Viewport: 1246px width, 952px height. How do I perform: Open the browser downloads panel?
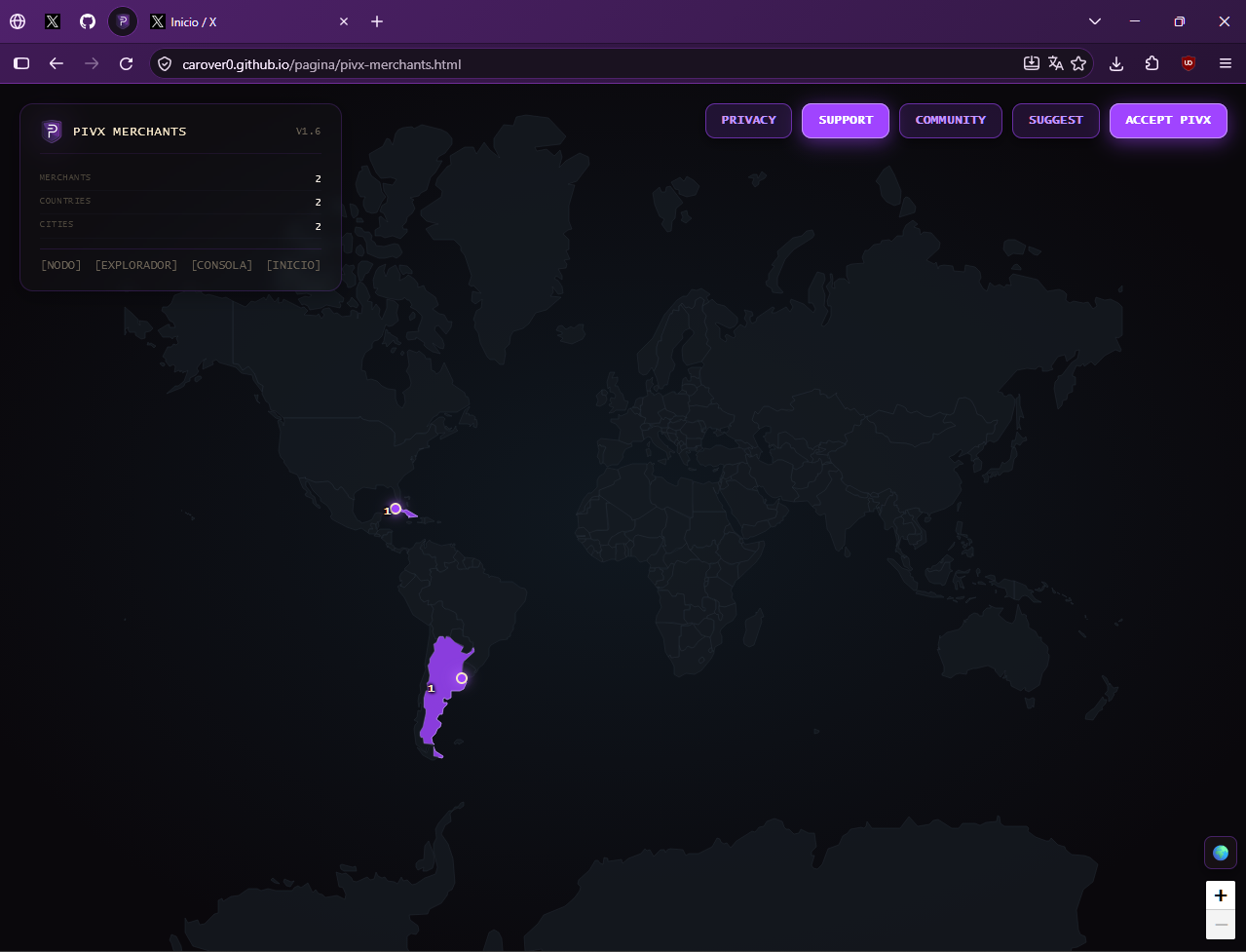pos(1116,64)
